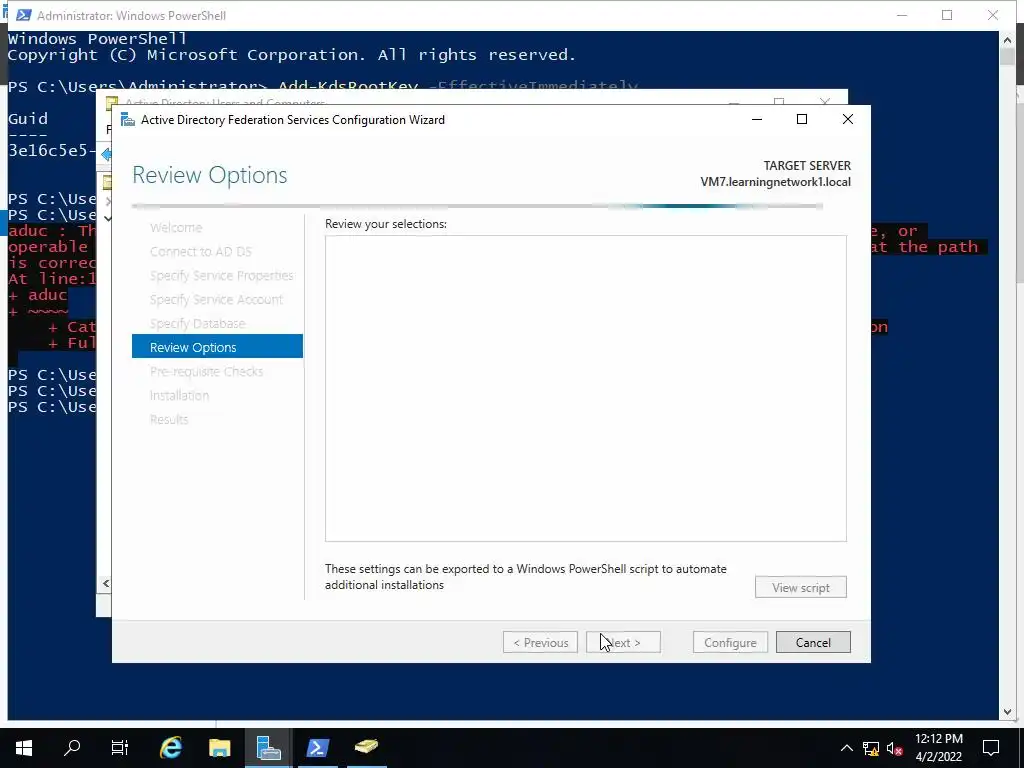Switch to PowerShell taskbar icon
This screenshot has width=1024, height=768.
[x=317, y=748]
